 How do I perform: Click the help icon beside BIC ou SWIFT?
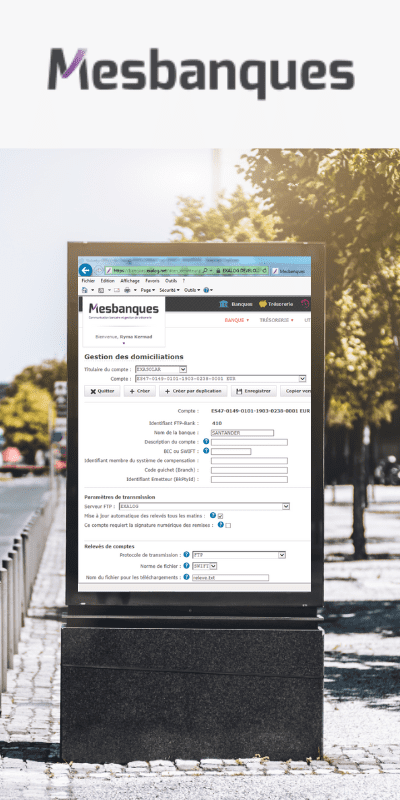tap(206, 451)
